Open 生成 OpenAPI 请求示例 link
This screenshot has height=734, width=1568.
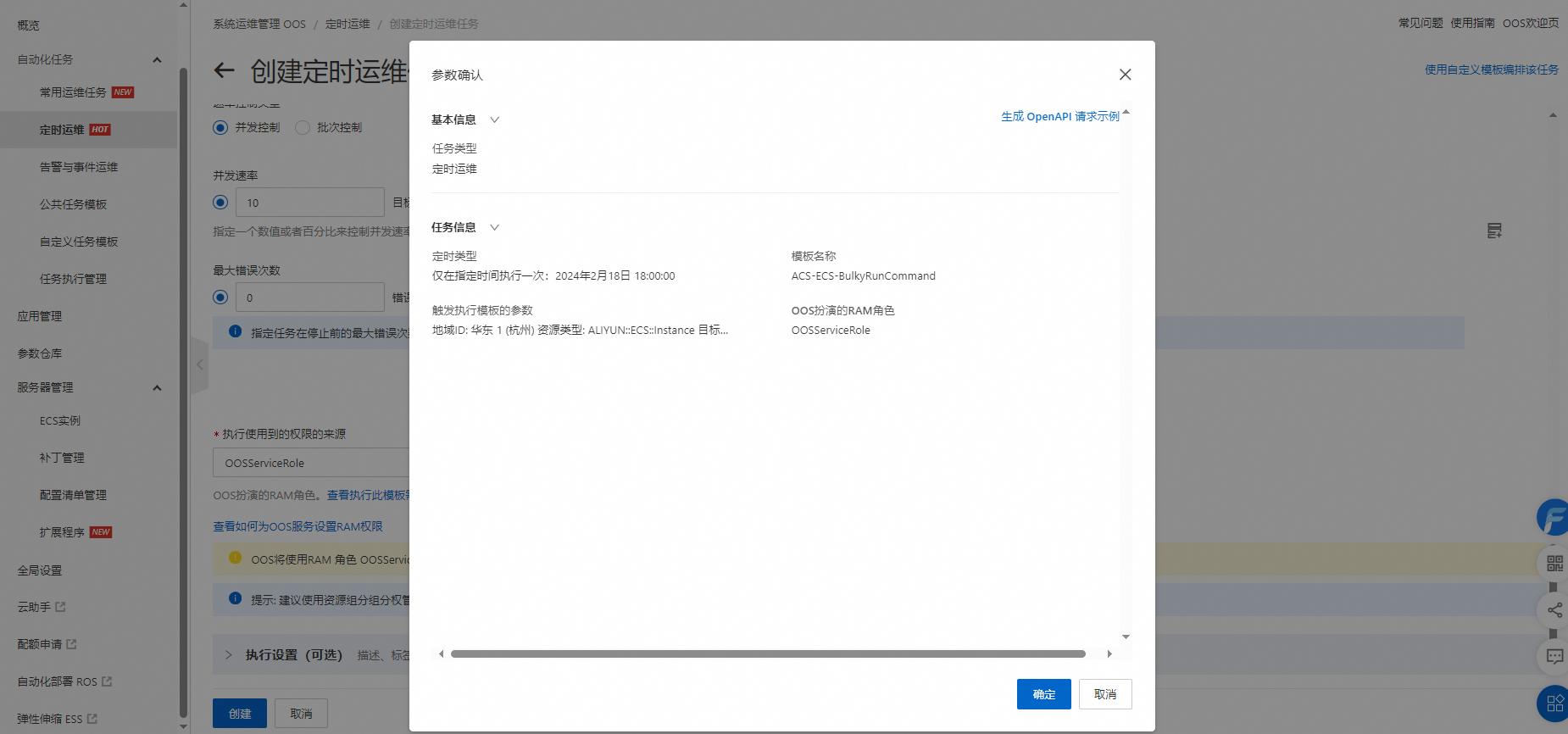coord(1060,116)
